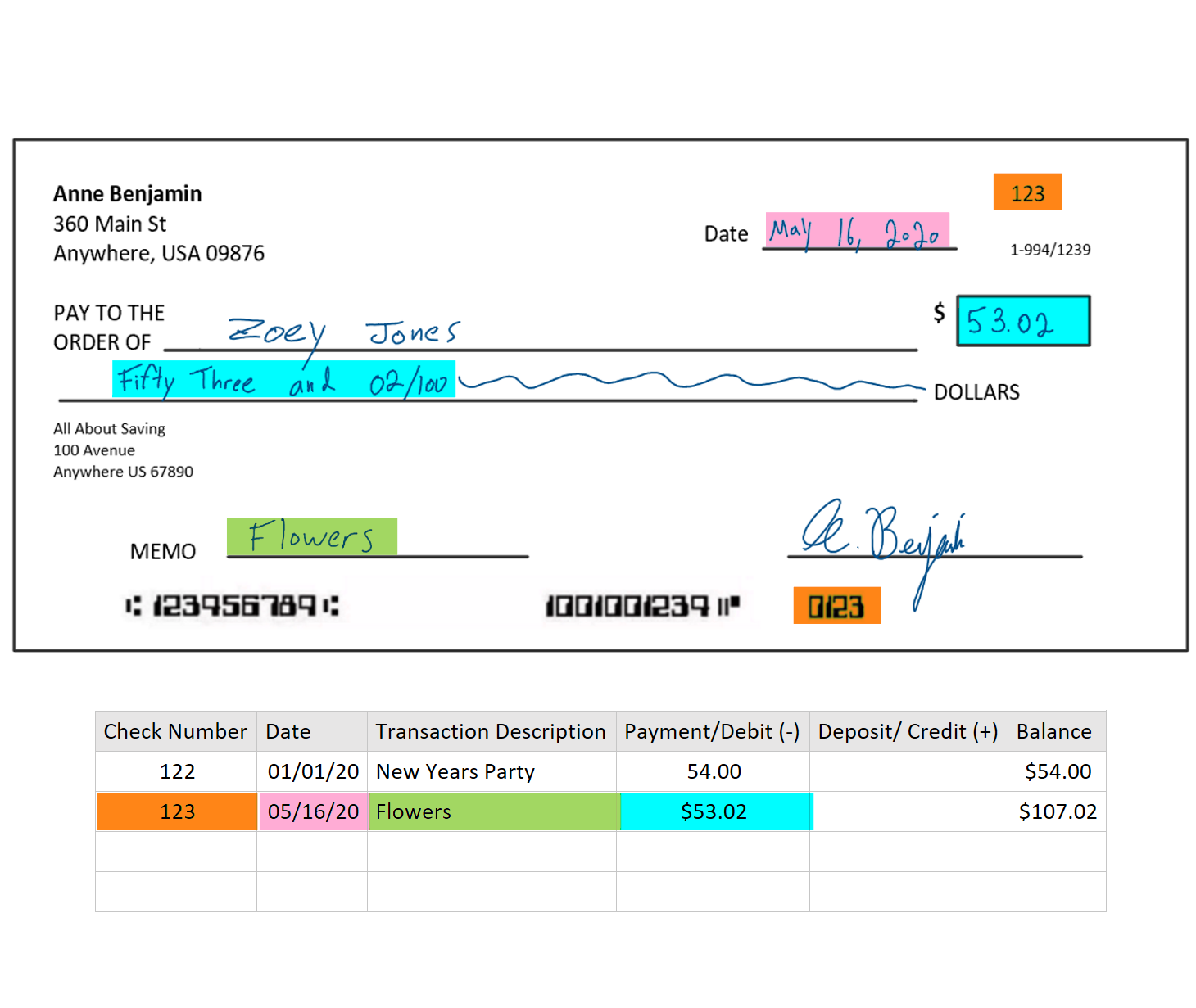Screen dimensions: 1196x1008
Task: Click the payment cell "54.00"
Action: (x=714, y=771)
